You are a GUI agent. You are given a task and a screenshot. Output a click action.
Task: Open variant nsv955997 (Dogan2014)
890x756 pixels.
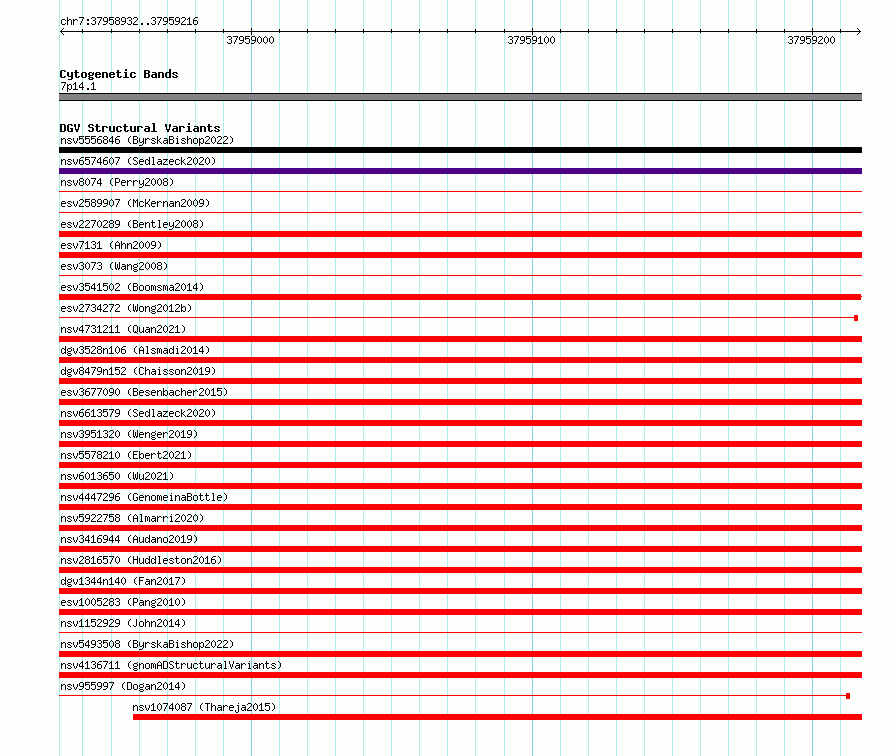pos(123,686)
